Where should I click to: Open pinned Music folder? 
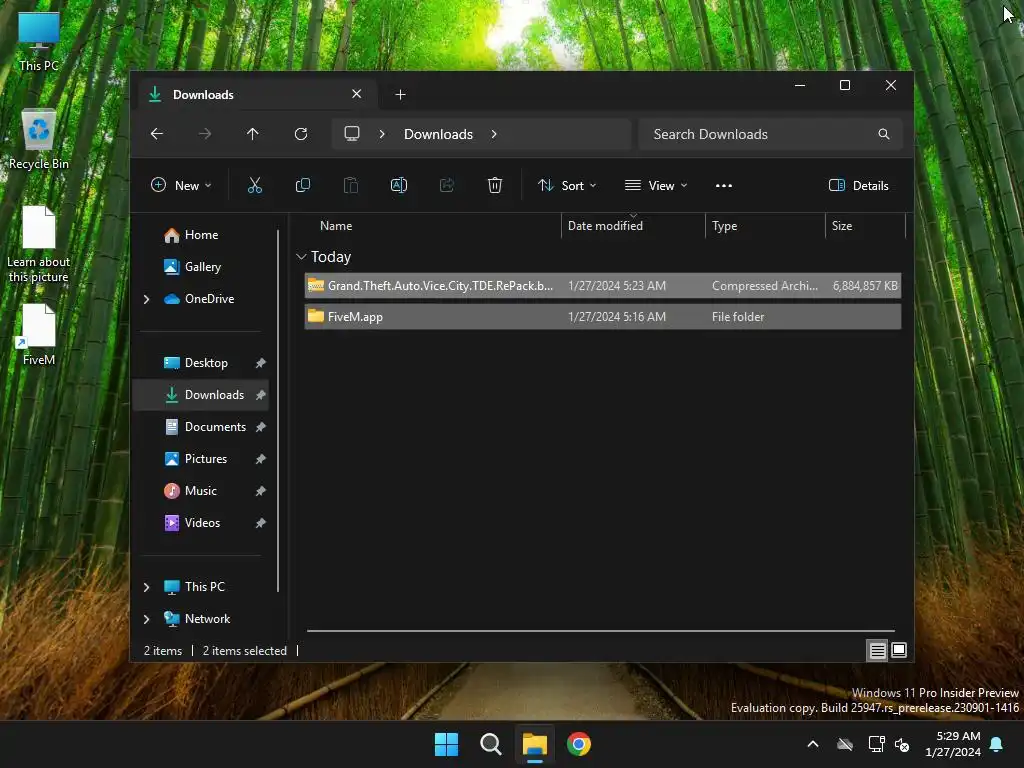point(200,491)
